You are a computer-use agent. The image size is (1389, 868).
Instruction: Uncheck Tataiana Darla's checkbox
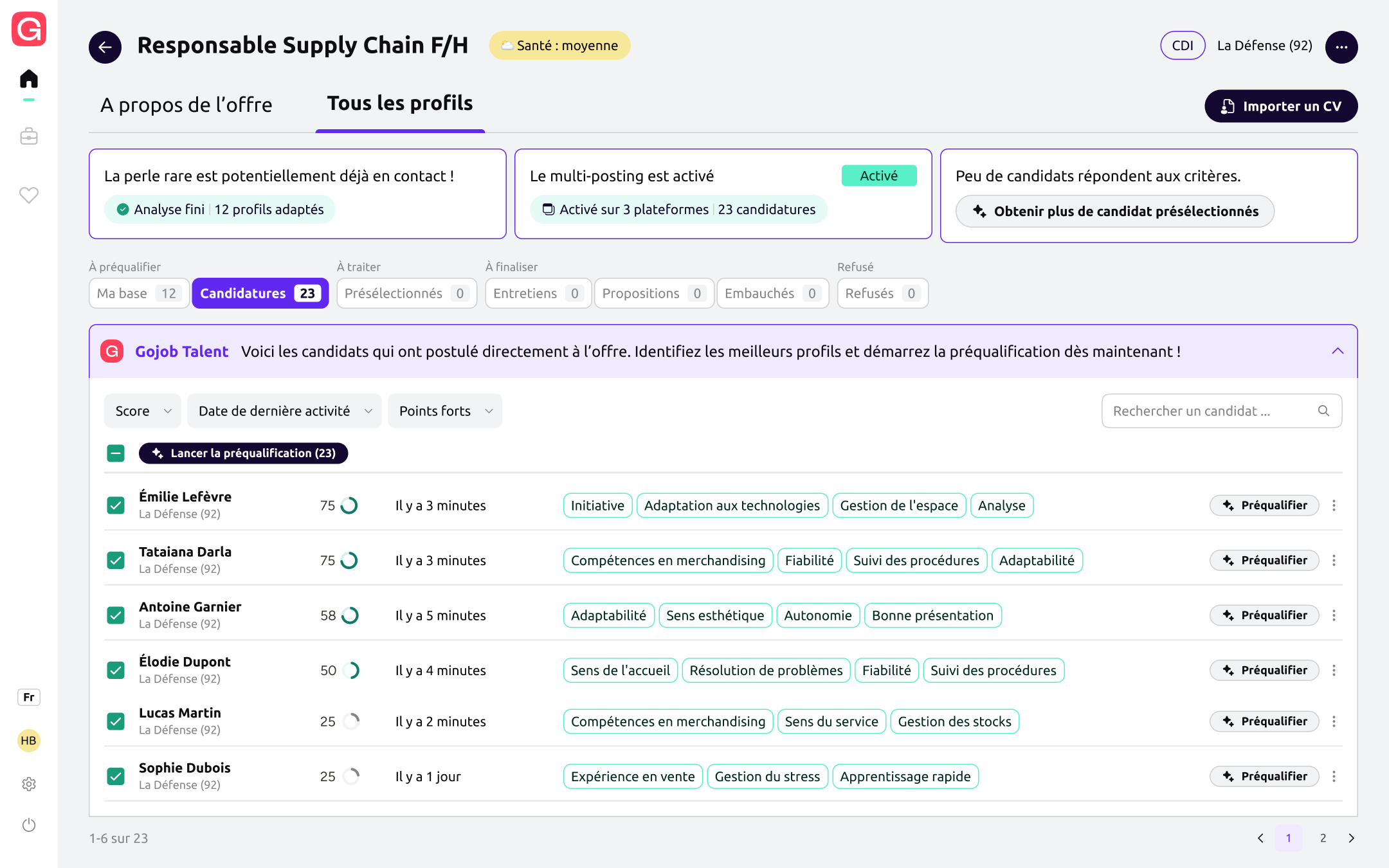tap(116, 560)
